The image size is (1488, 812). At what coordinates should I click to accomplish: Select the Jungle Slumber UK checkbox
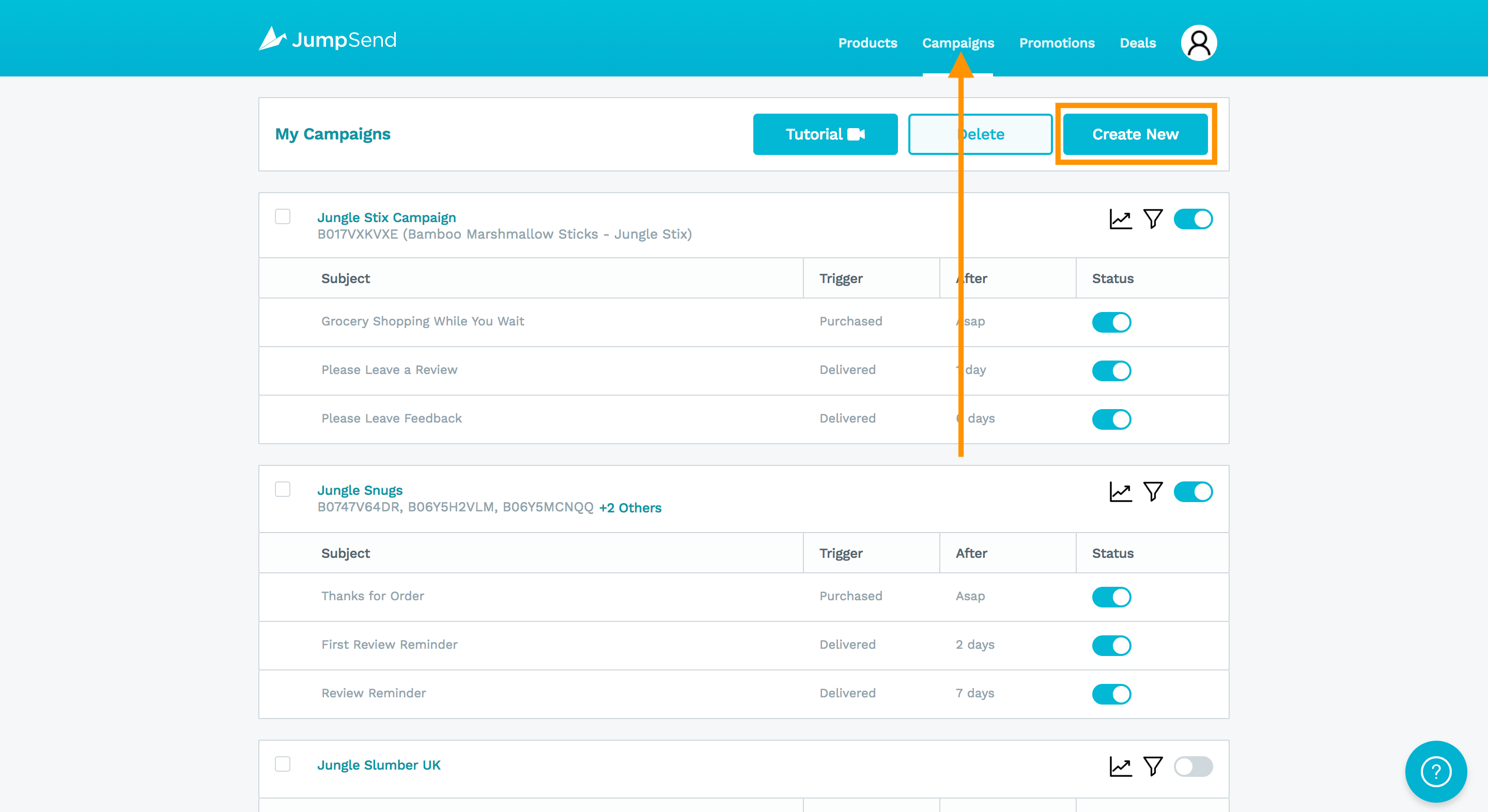point(283,764)
